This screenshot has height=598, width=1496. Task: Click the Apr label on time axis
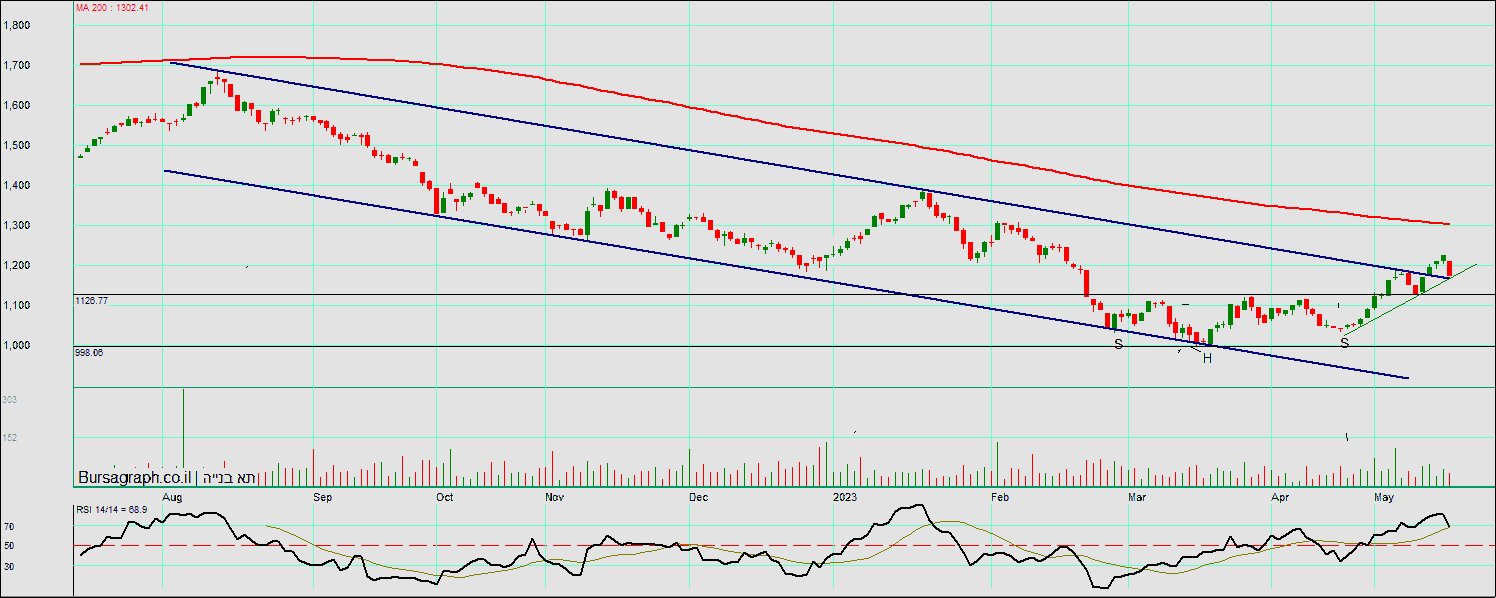pyautogui.click(x=1279, y=497)
